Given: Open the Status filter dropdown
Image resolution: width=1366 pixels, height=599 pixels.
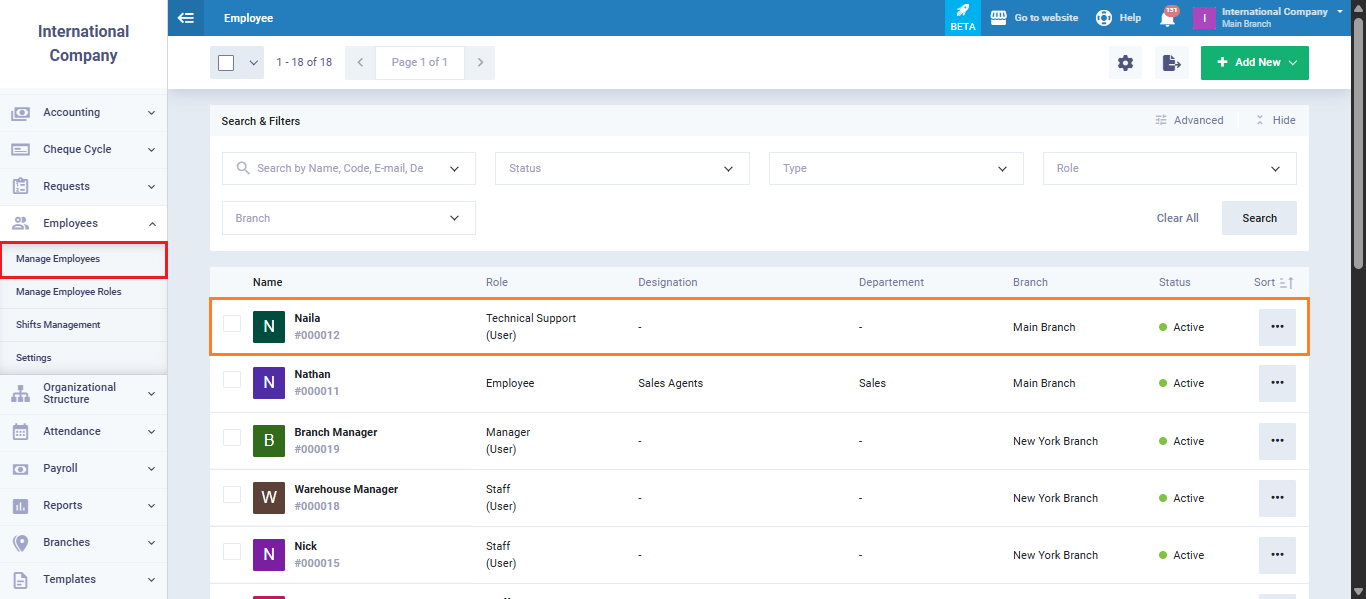Looking at the screenshot, I should 621,169.
